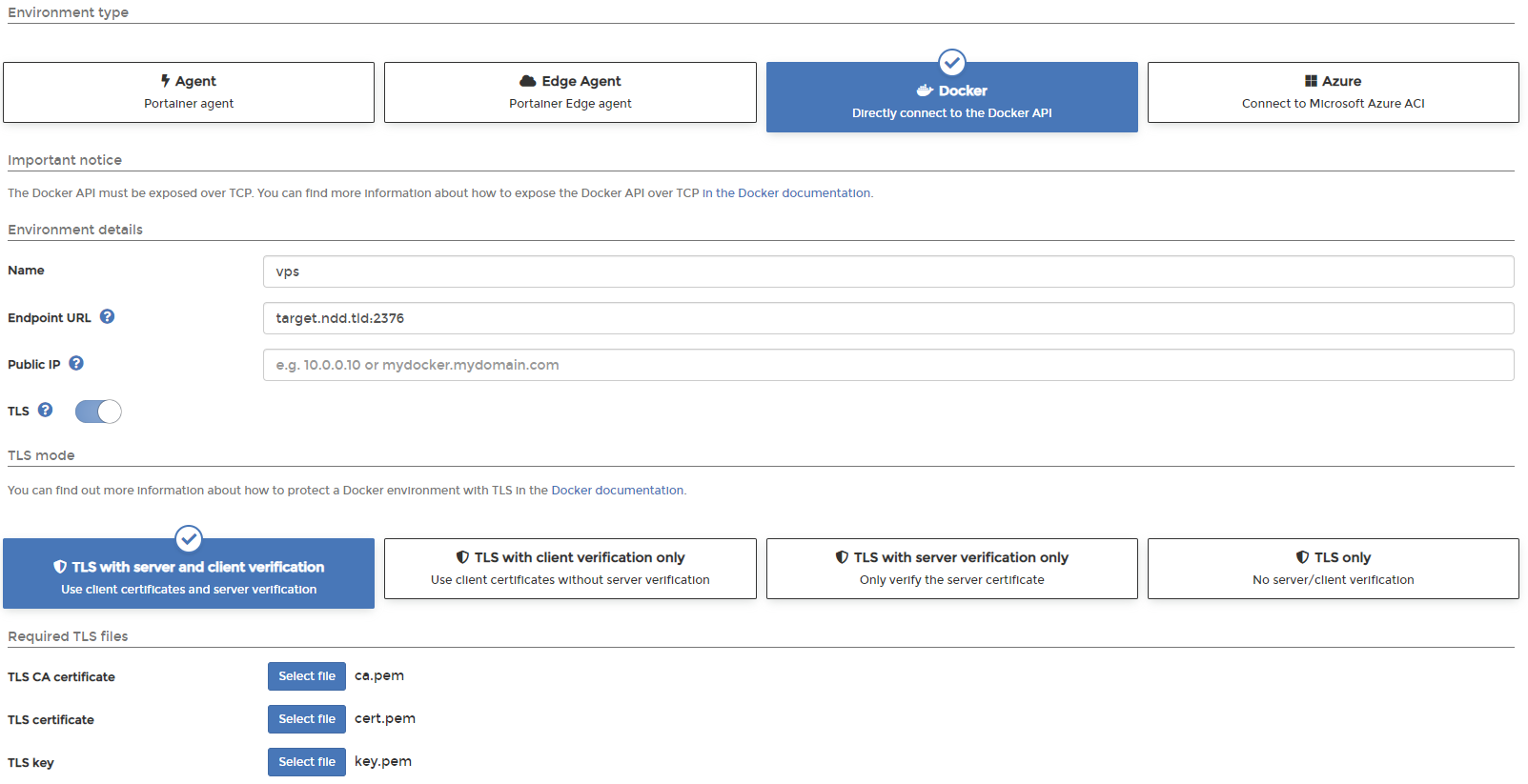Select file for TLS key
Viewport: 1528px width, 784px height.
pyautogui.click(x=307, y=762)
